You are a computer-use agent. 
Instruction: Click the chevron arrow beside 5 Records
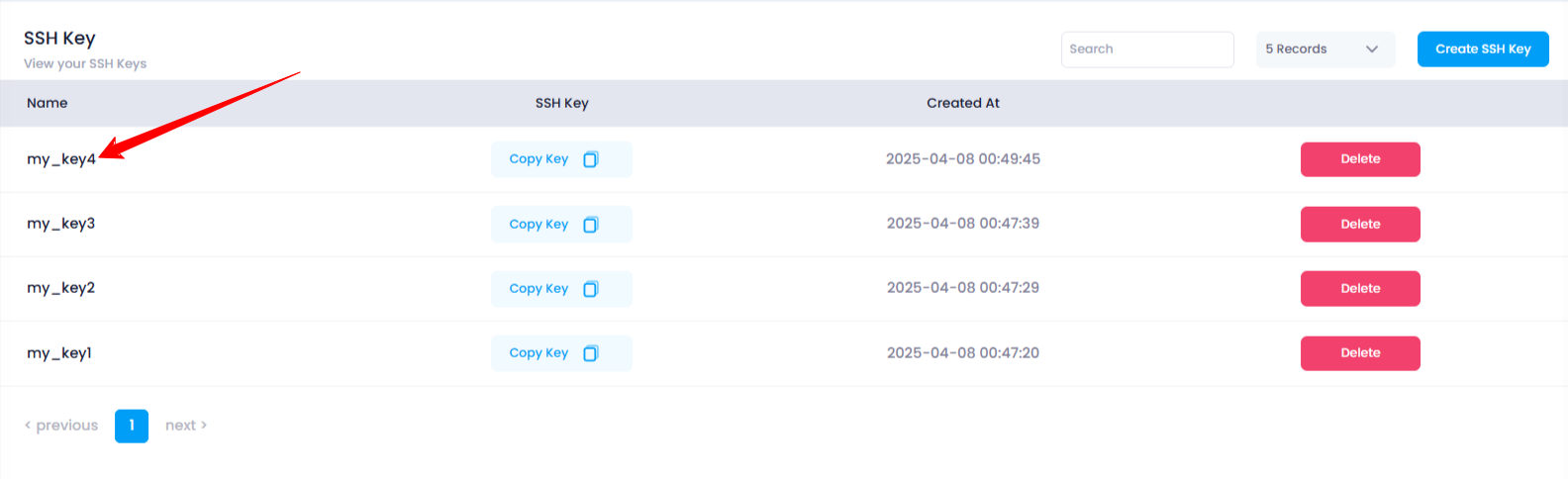click(x=1372, y=49)
